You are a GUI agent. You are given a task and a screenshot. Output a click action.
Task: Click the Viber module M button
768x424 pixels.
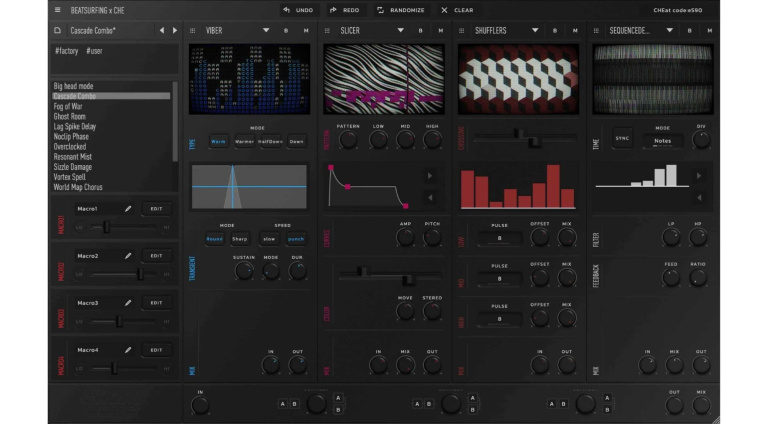tap(306, 30)
